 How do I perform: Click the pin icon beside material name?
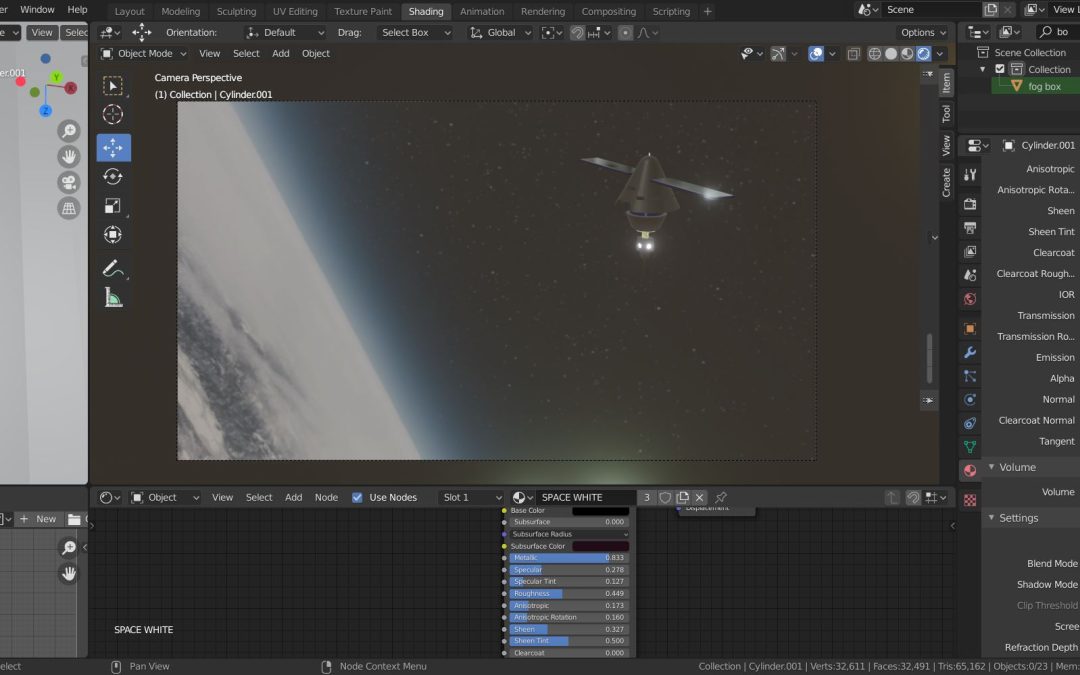[x=720, y=497]
